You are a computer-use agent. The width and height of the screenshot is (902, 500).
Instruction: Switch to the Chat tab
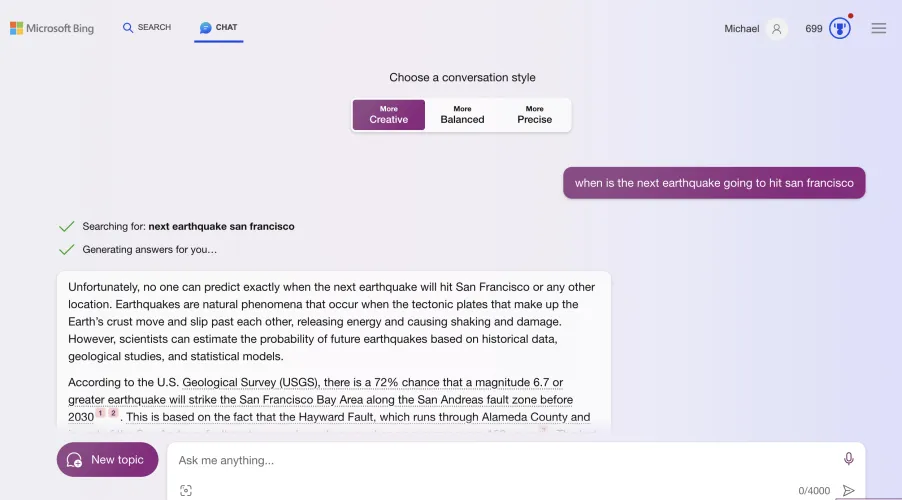(x=219, y=28)
